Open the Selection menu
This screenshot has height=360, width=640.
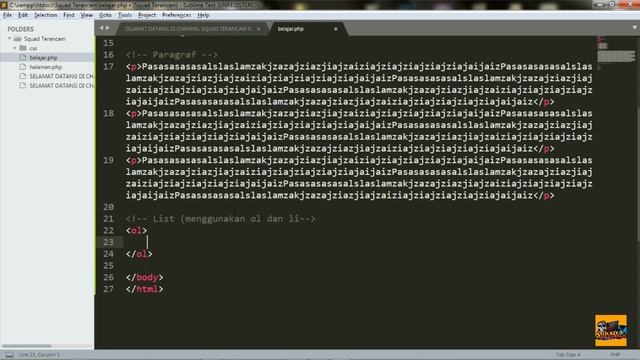(45, 15)
